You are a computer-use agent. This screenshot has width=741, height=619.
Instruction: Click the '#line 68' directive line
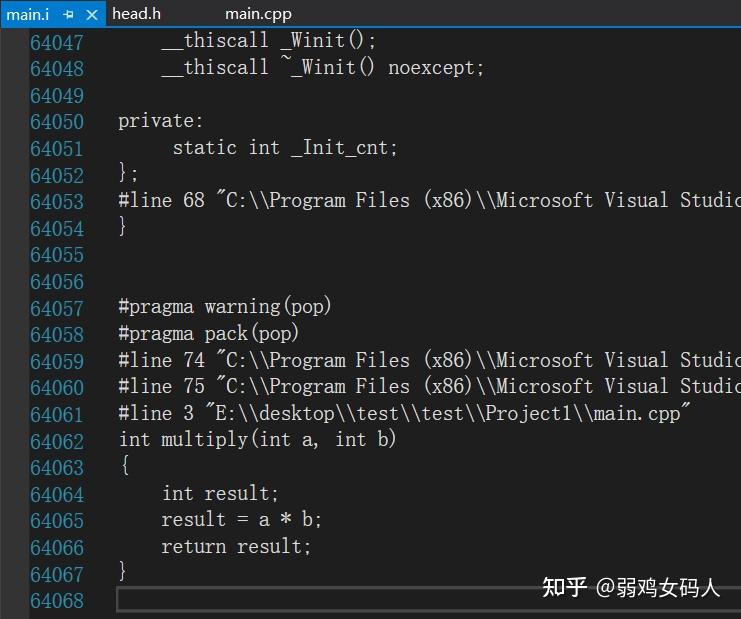pyautogui.click(x=428, y=201)
